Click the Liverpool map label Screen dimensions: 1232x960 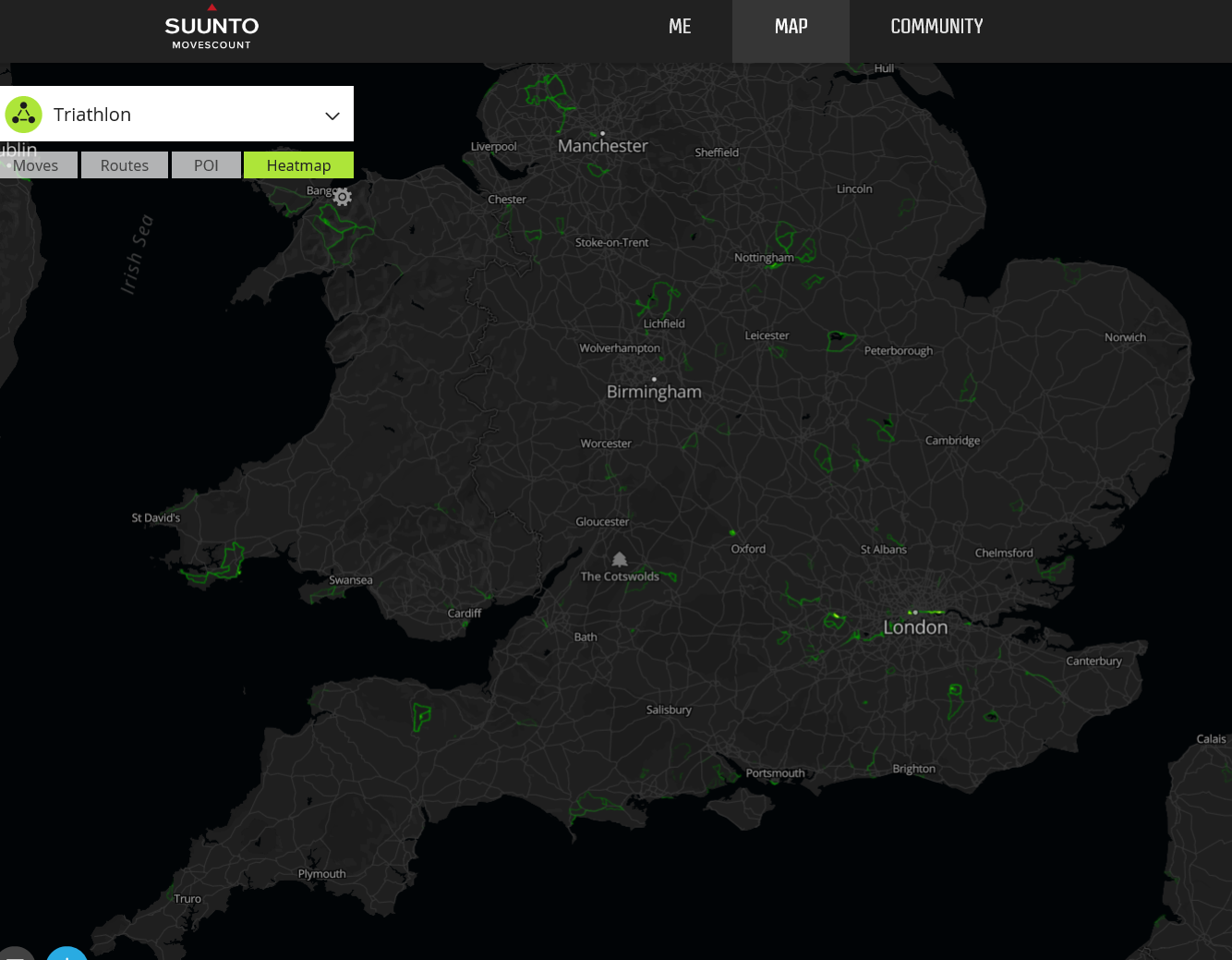494,147
